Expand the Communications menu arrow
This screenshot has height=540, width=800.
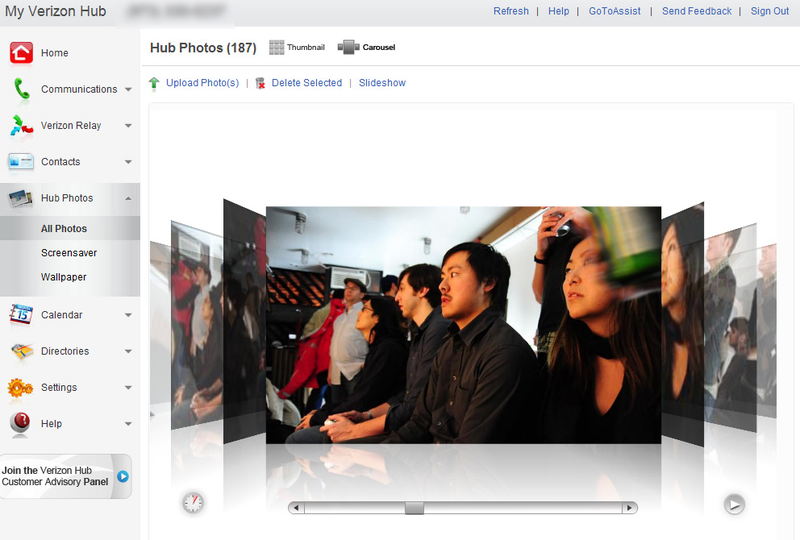pos(128,89)
